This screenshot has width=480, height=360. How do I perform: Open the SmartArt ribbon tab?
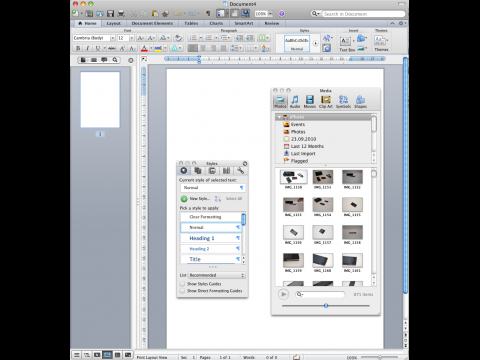tap(244, 23)
